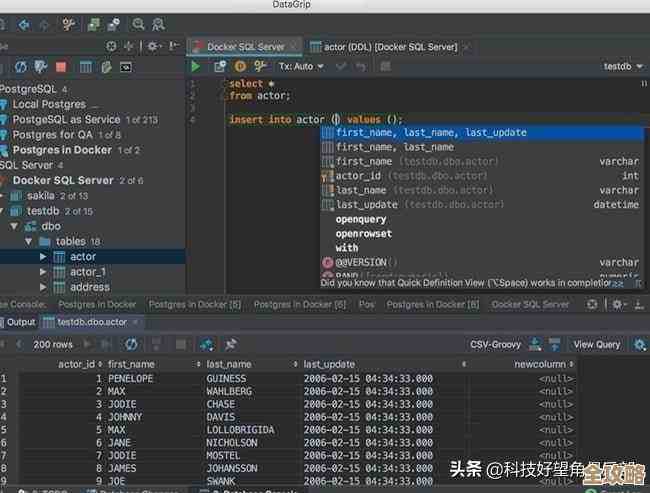The height and width of the screenshot is (493, 650).
Task: Close the testdb.dbo.actor result tab
Action: [x=136, y=322]
